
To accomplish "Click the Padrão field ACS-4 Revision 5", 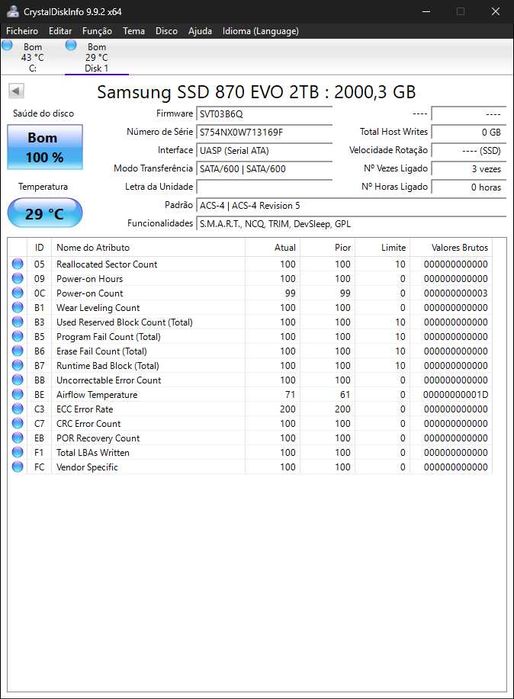I will [x=351, y=205].
